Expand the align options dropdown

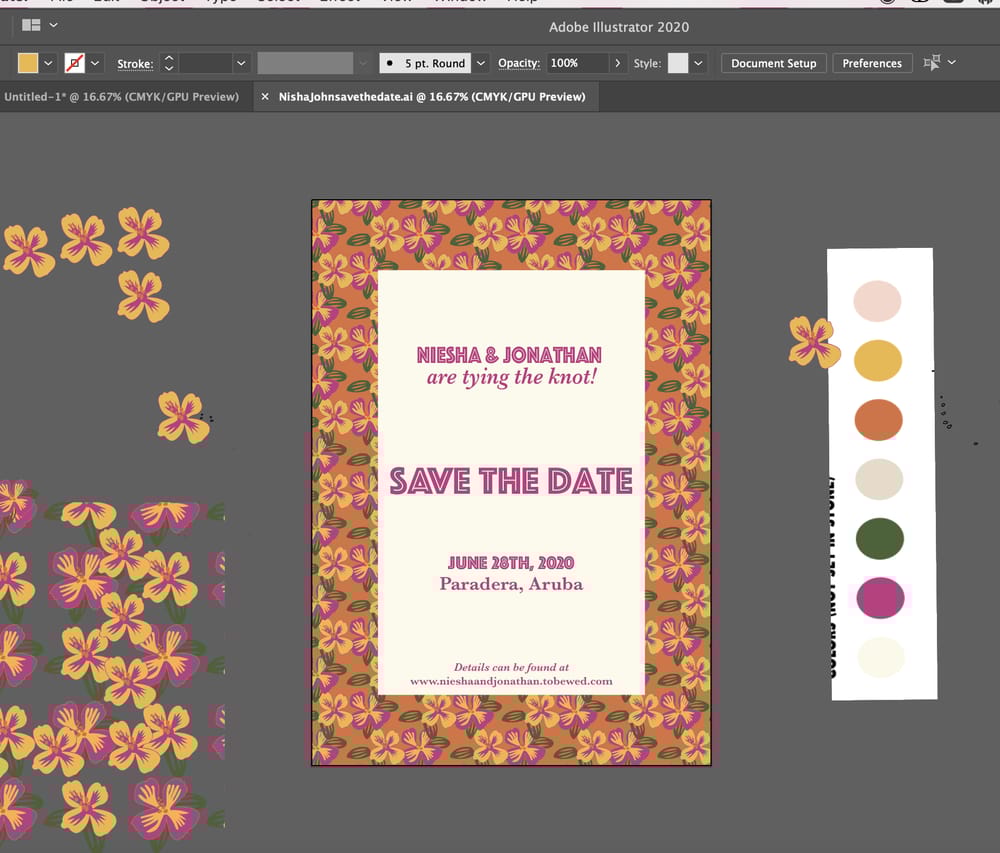tap(952, 62)
